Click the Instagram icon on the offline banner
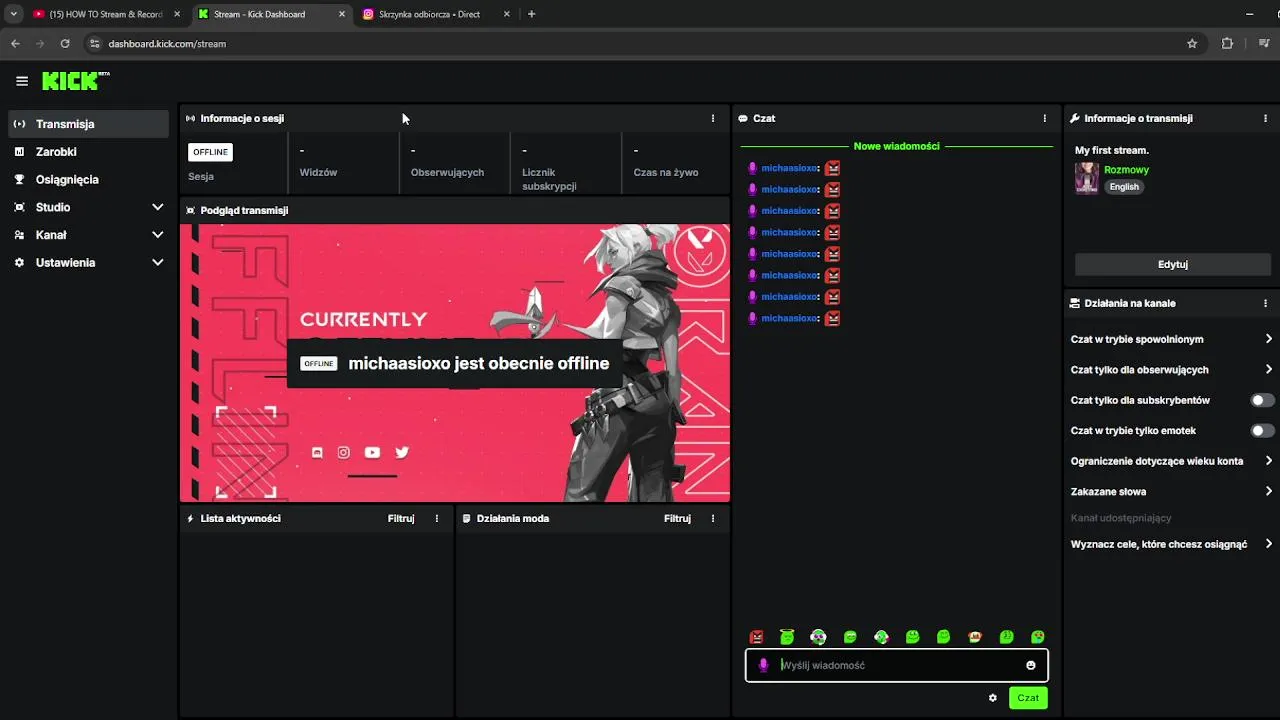The image size is (1280, 720). (x=344, y=452)
